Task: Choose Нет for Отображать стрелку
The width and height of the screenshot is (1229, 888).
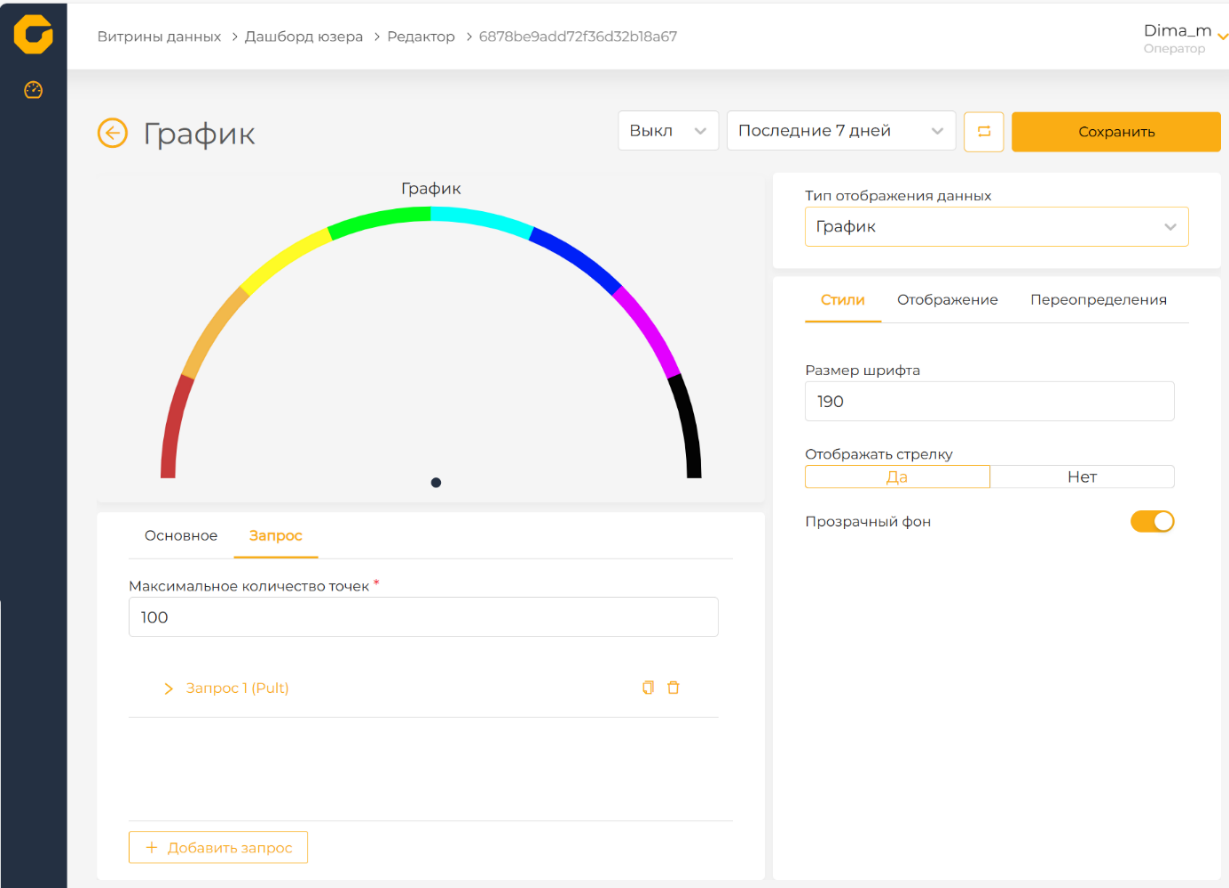Action: [1082, 477]
